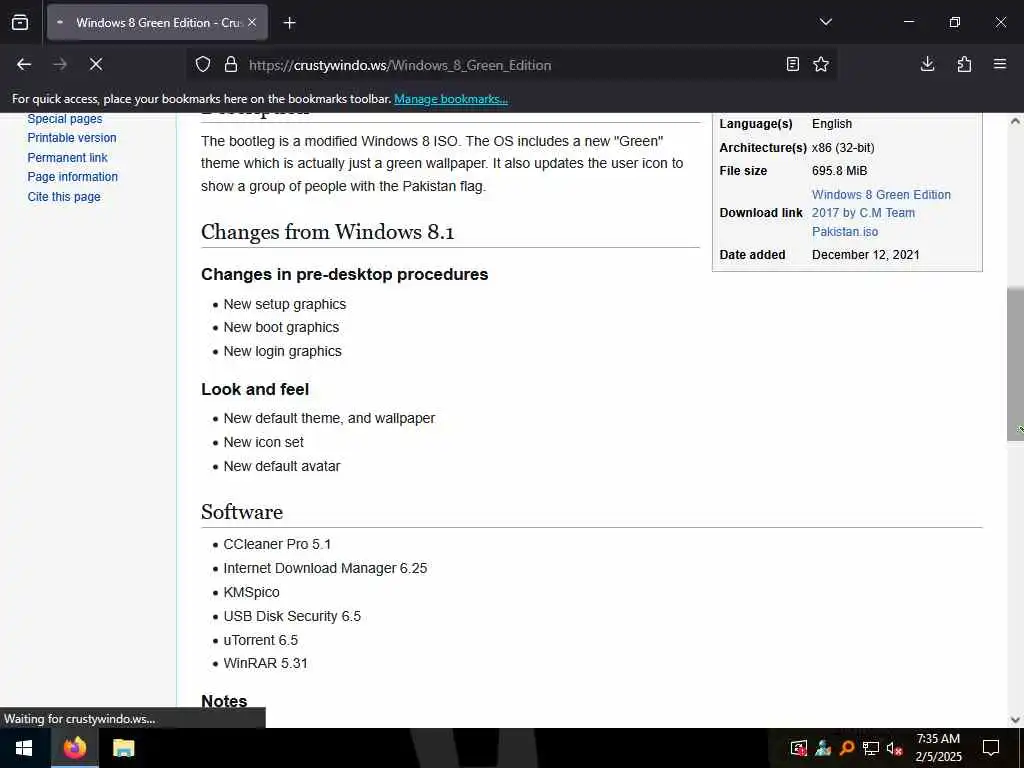Open the downloads panel
This screenshot has height=768, width=1024.
pyautogui.click(x=927, y=64)
